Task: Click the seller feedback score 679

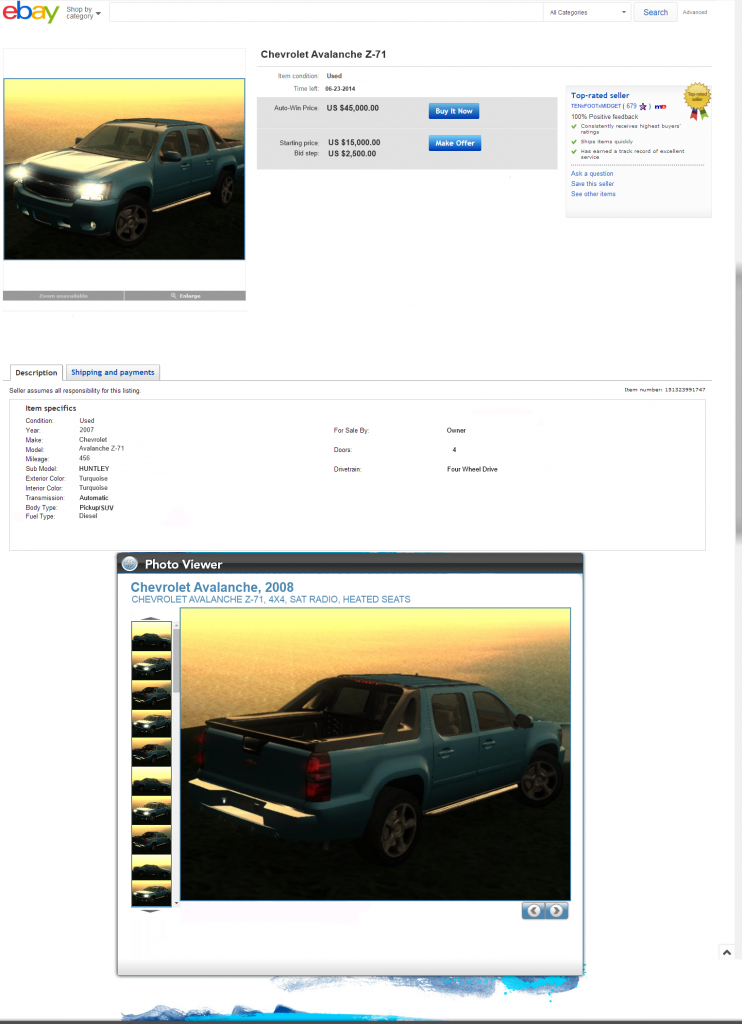Action: [x=631, y=106]
